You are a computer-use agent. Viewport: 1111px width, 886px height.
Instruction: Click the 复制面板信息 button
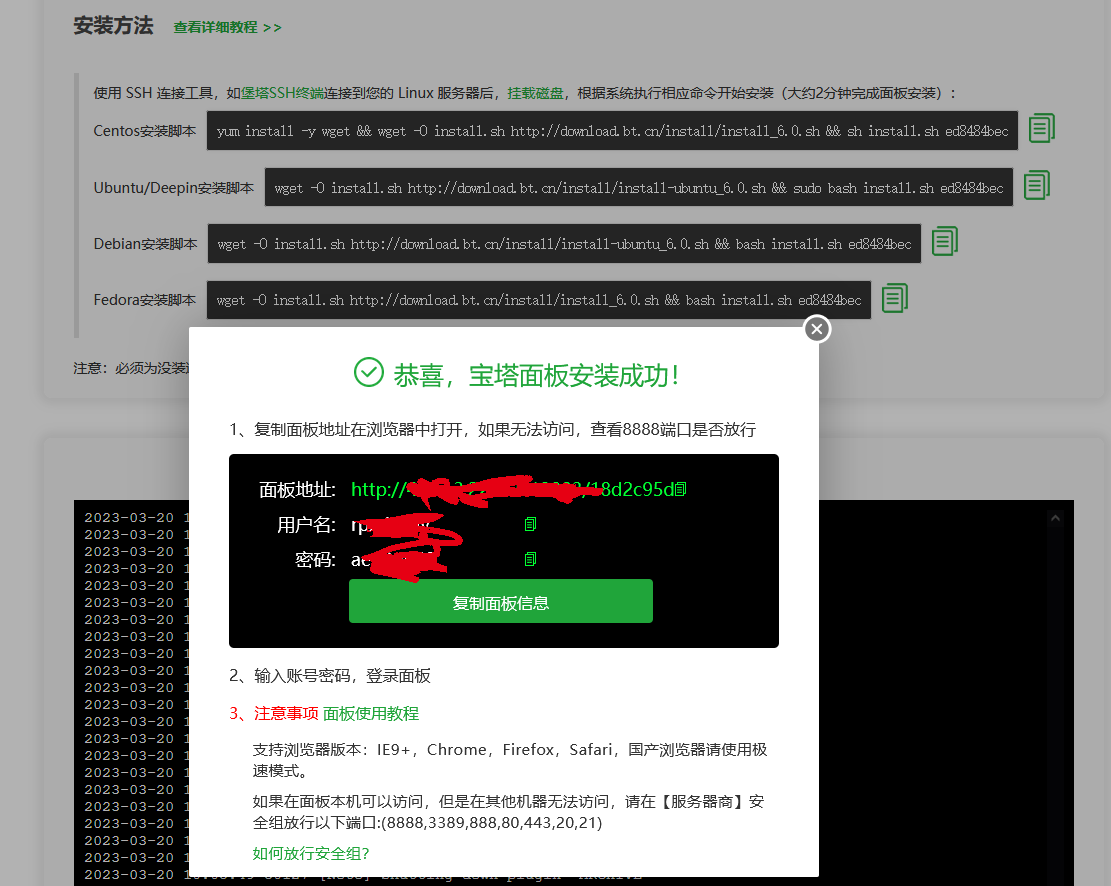pos(500,601)
